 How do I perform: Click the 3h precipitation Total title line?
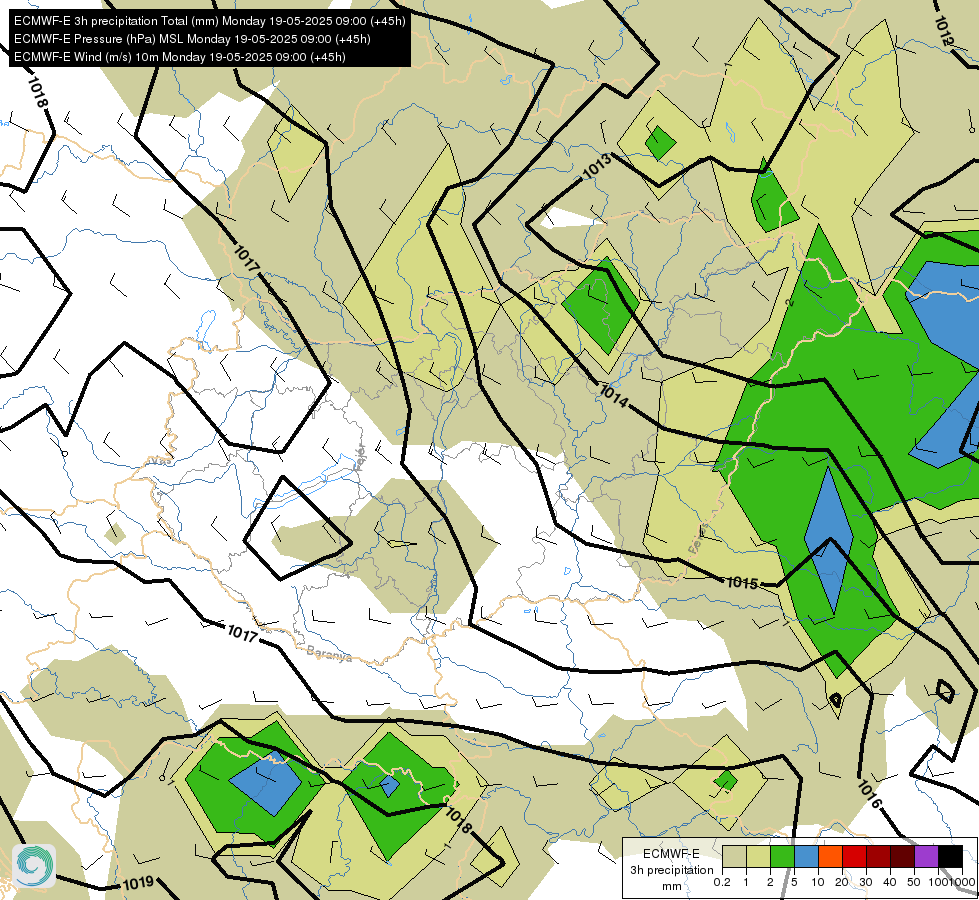(210, 21)
